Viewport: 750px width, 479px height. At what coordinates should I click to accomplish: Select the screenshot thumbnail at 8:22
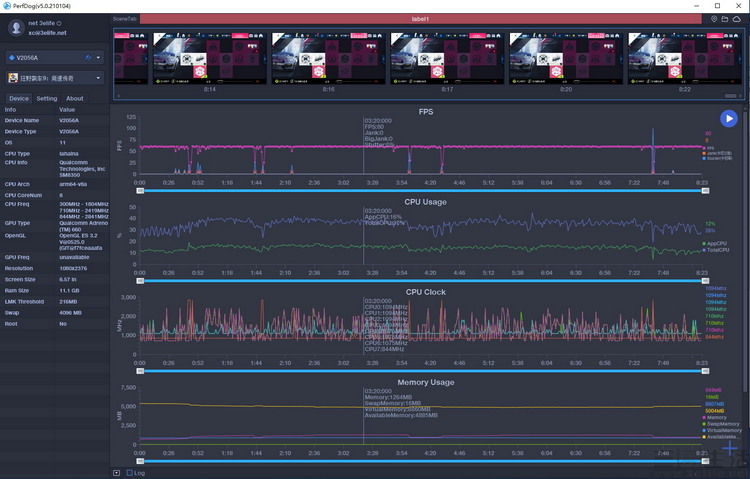click(684, 58)
